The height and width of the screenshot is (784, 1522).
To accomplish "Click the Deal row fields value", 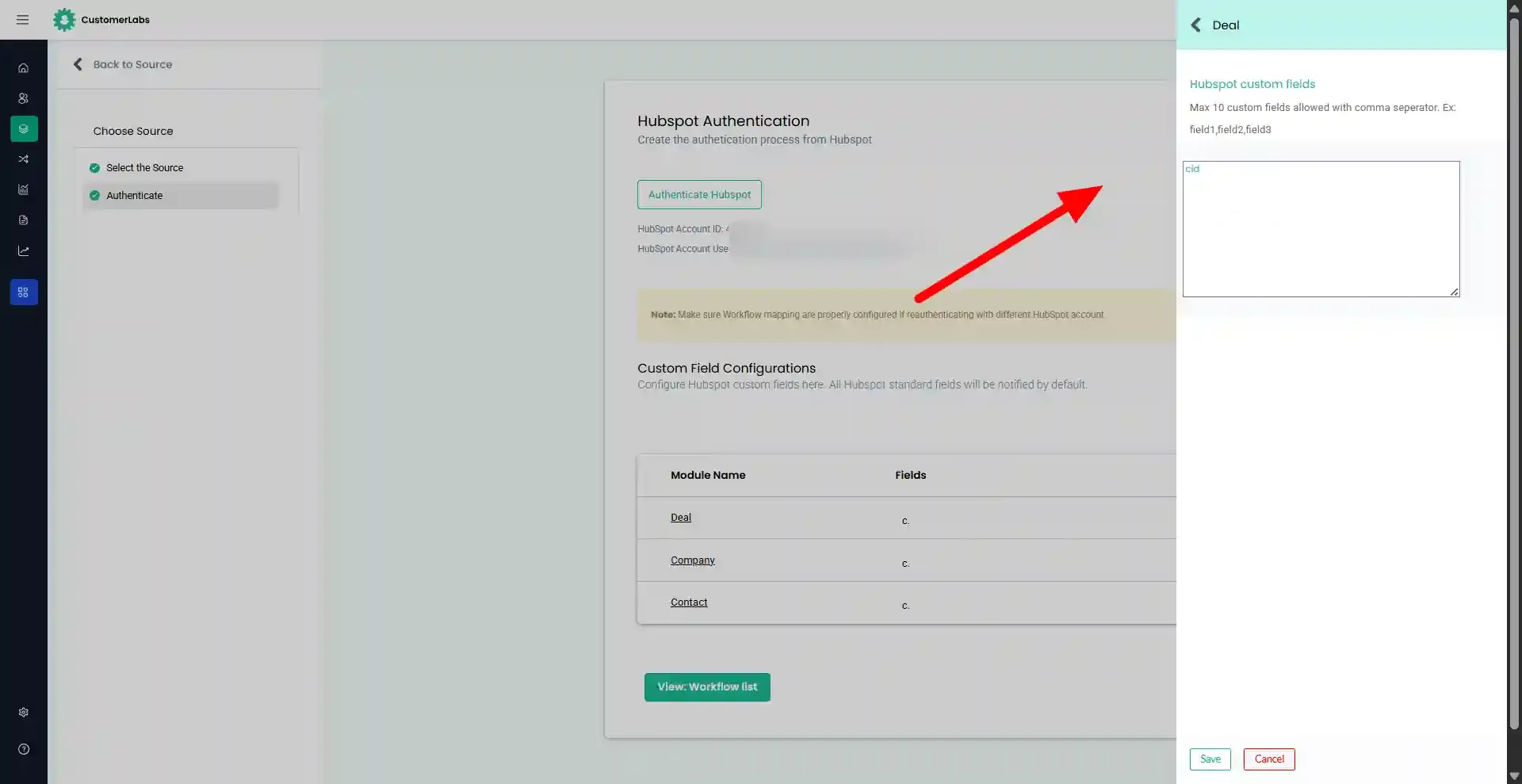I will click(905, 521).
